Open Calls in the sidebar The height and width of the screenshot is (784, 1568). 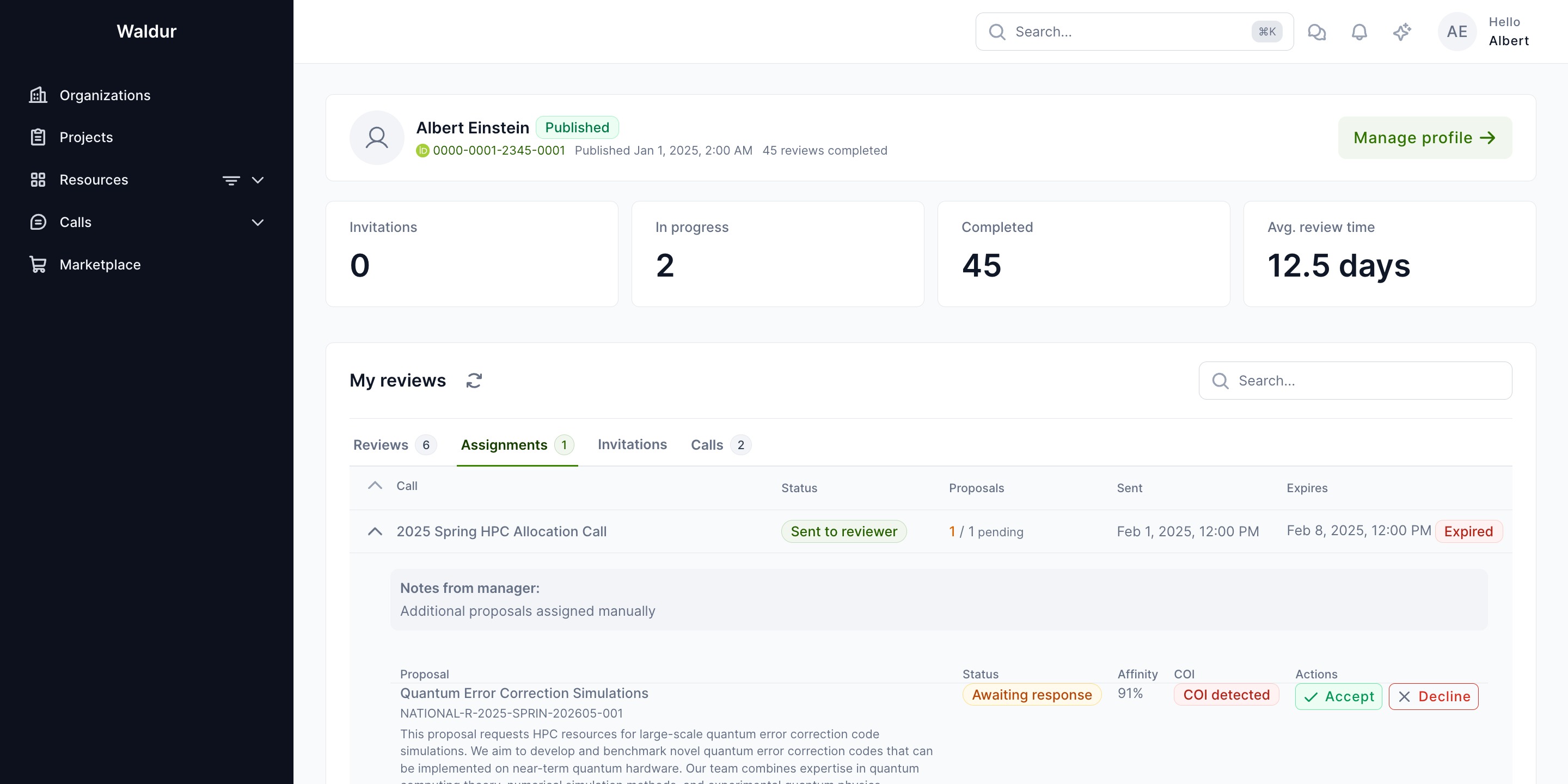pyautogui.click(x=76, y=222)
